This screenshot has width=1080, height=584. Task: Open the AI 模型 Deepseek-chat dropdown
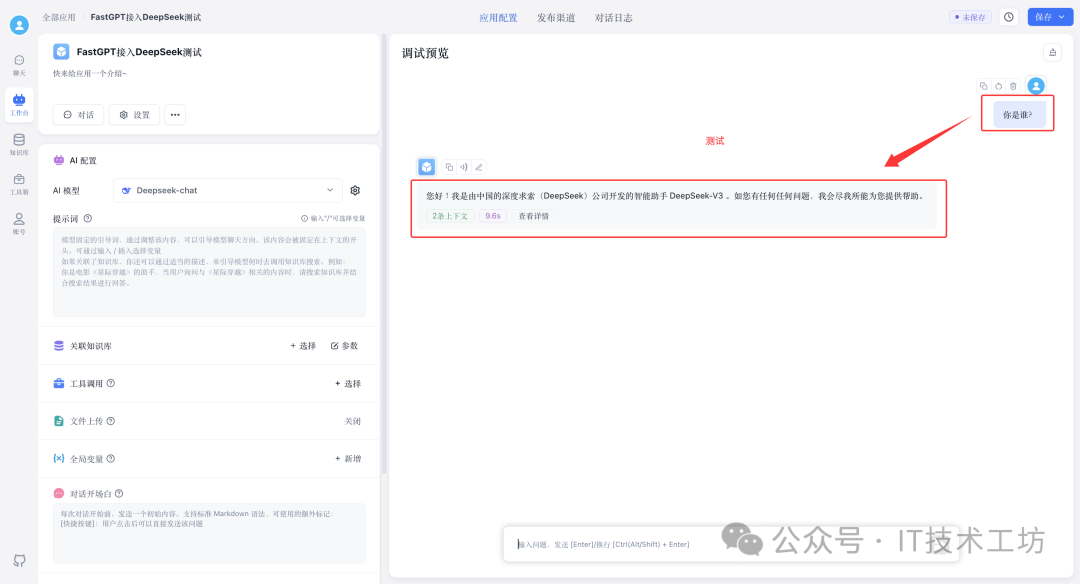pos(228,190)
